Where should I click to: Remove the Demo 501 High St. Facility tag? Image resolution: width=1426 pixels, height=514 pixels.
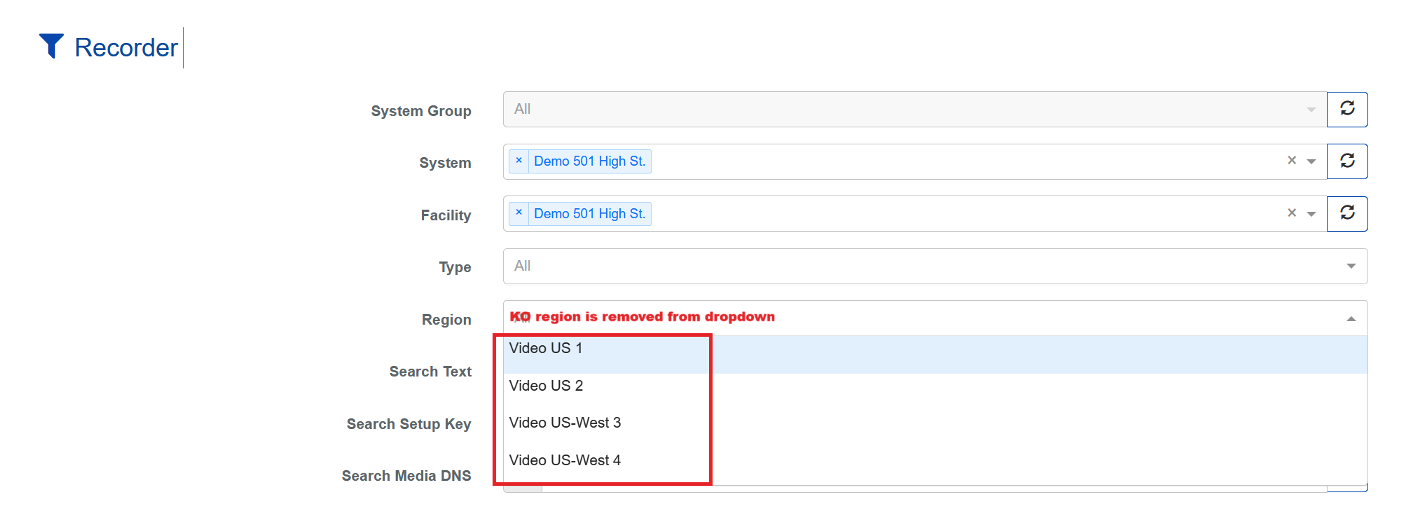pos(518,213)
